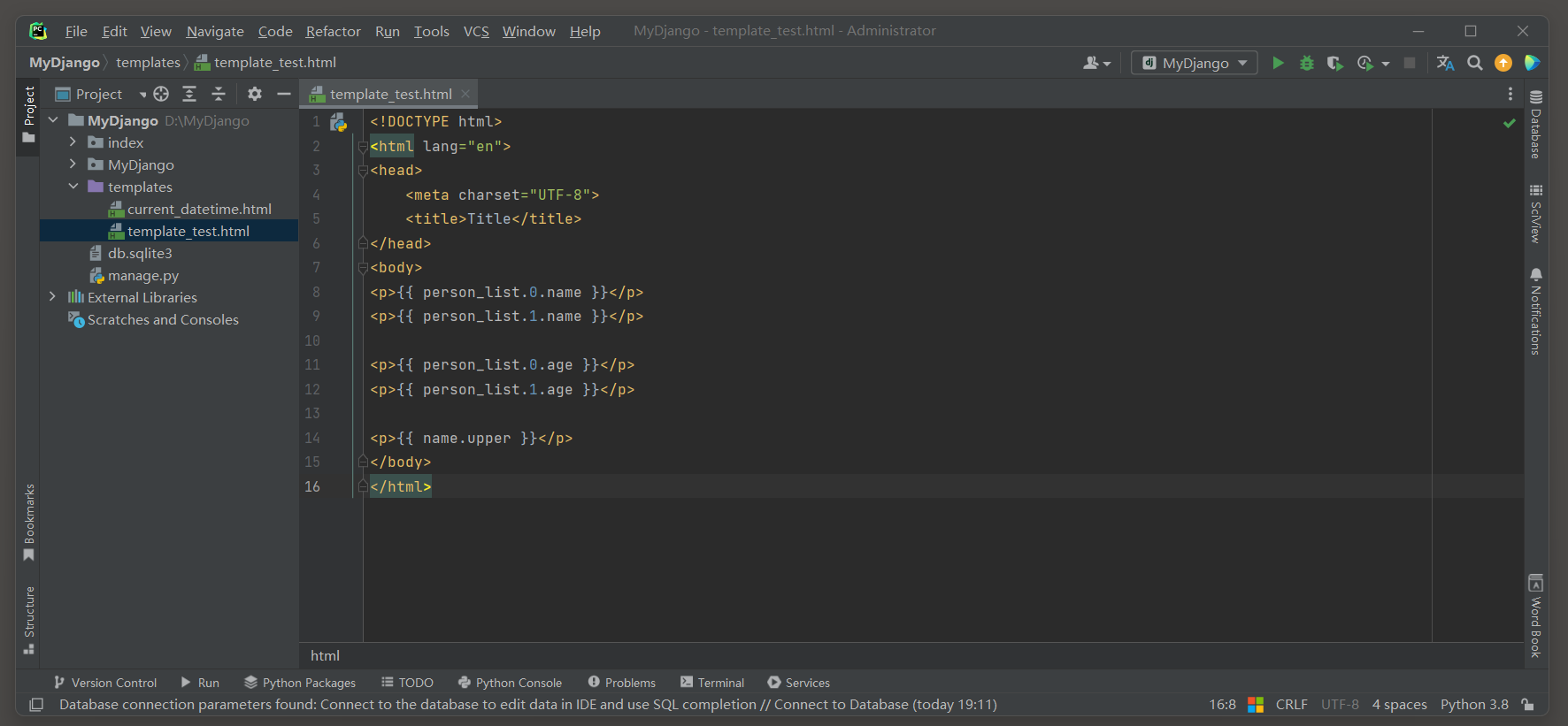The width and height of the screenshot is (1568, 726).
Task: Open the Run tool window
Action: tap(200, 683)
